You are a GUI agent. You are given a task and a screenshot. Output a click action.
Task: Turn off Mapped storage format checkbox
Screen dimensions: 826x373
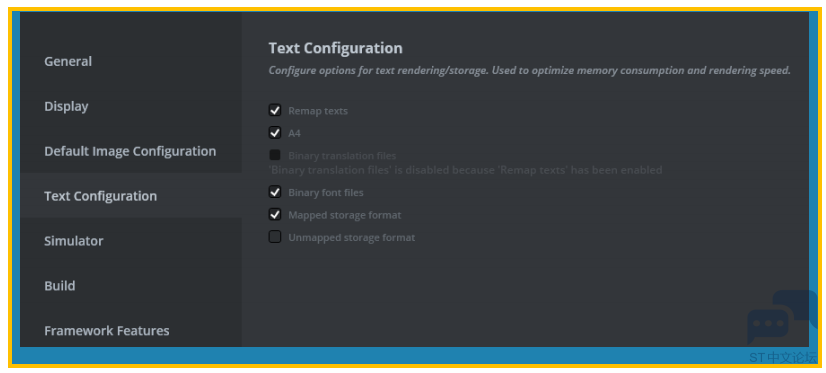tap(275, 214)
